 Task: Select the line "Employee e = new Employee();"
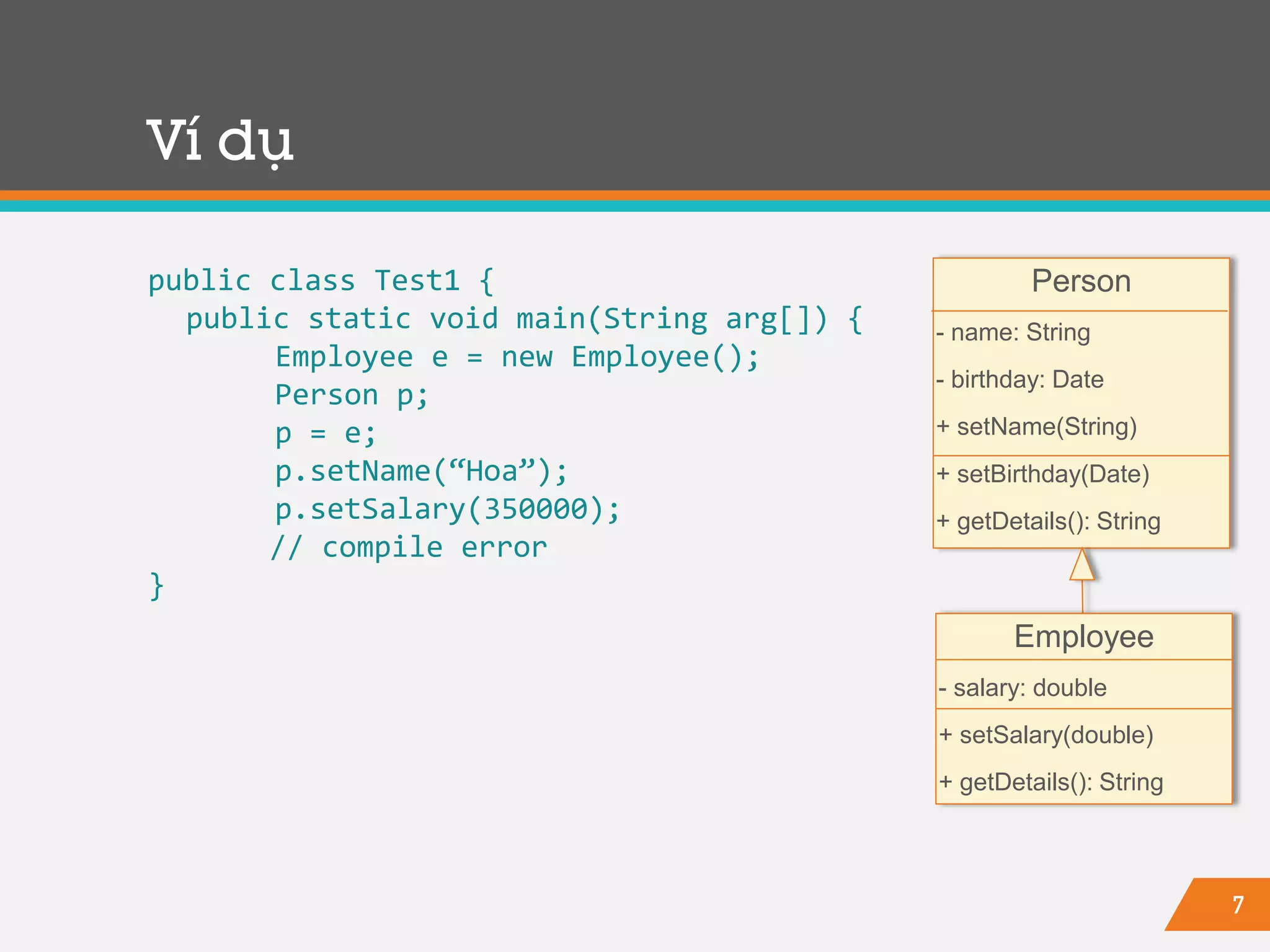pyautogui.click(x=517, y=358)
